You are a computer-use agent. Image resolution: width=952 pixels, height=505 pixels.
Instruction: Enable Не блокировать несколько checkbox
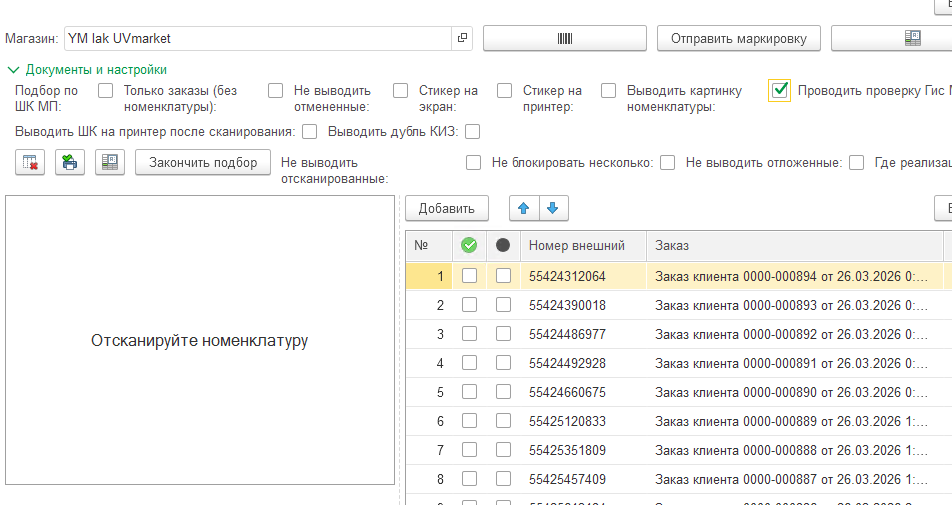668,163
